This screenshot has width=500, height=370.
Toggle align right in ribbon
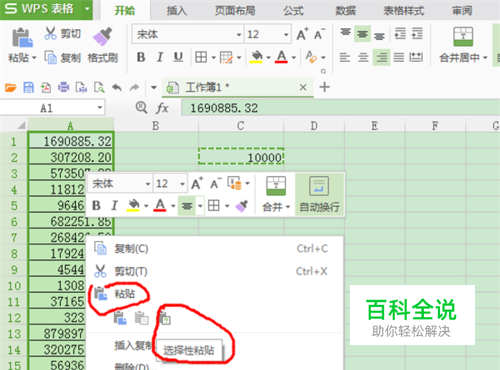pos(381,58)
